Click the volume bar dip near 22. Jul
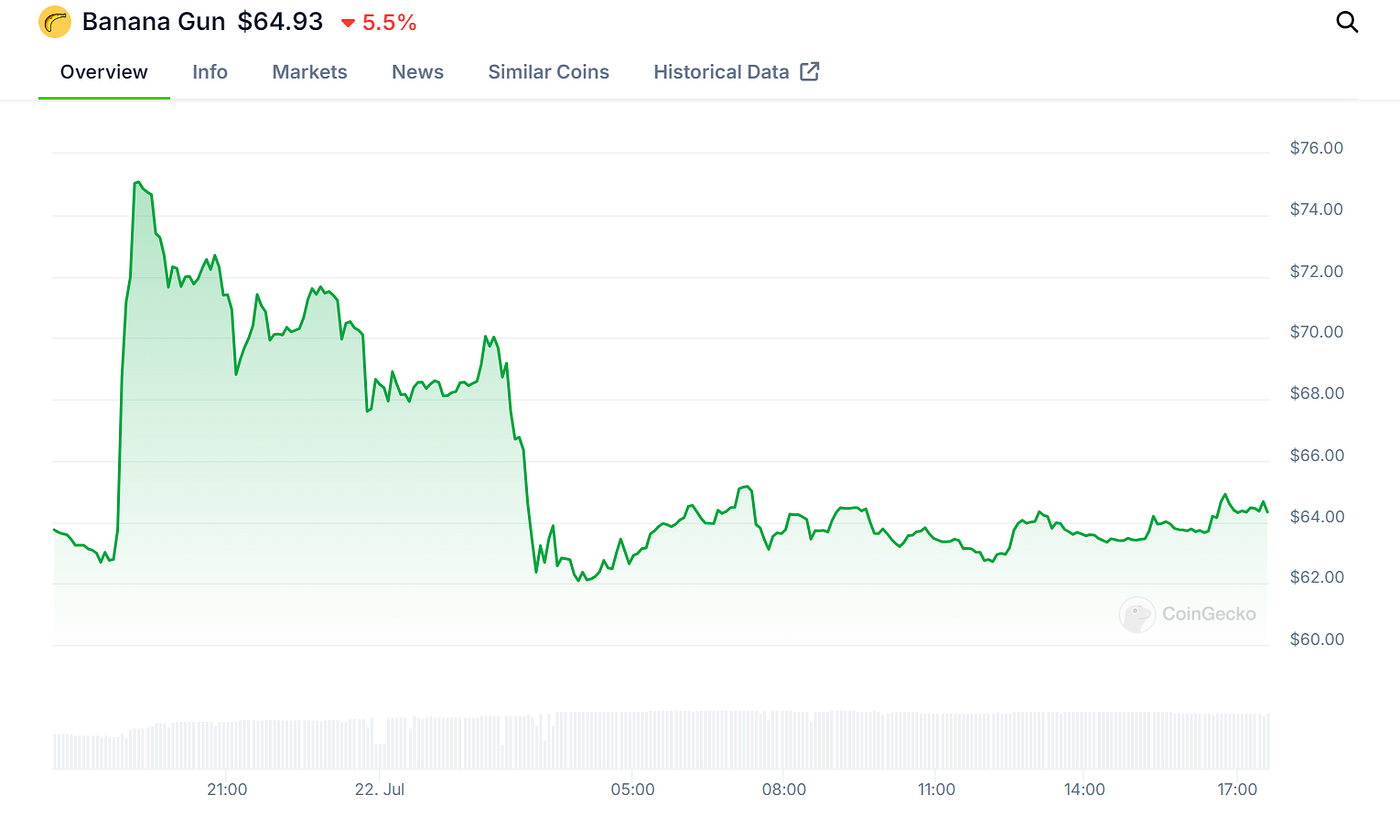Screen dimensions: 1400x826 (x=380, y=757)
